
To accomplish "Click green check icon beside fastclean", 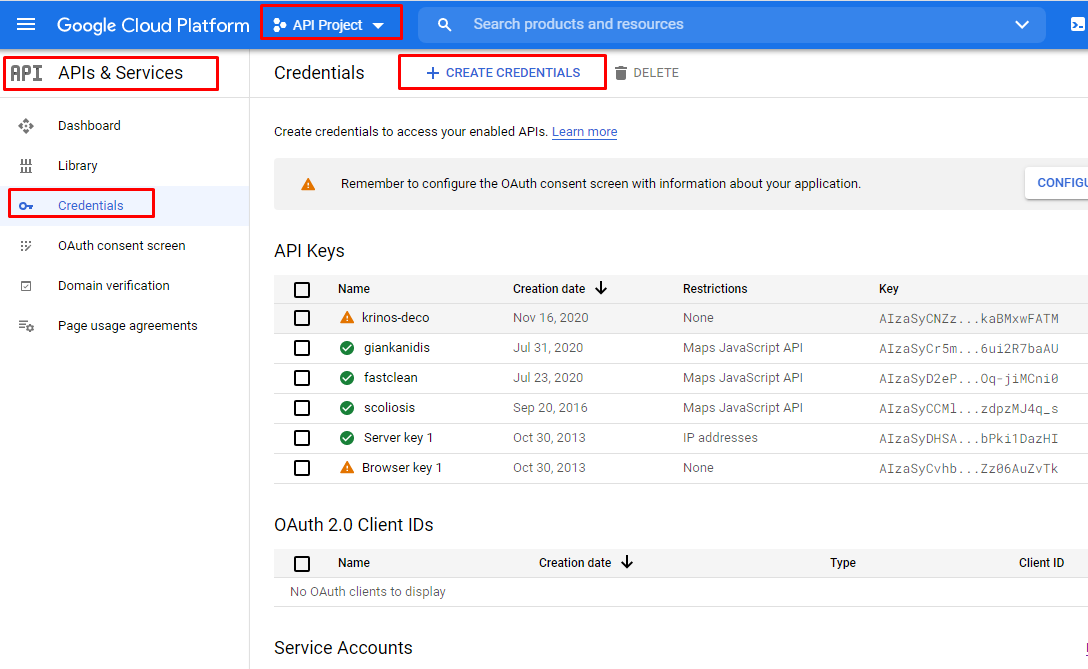I will [347, 378].
